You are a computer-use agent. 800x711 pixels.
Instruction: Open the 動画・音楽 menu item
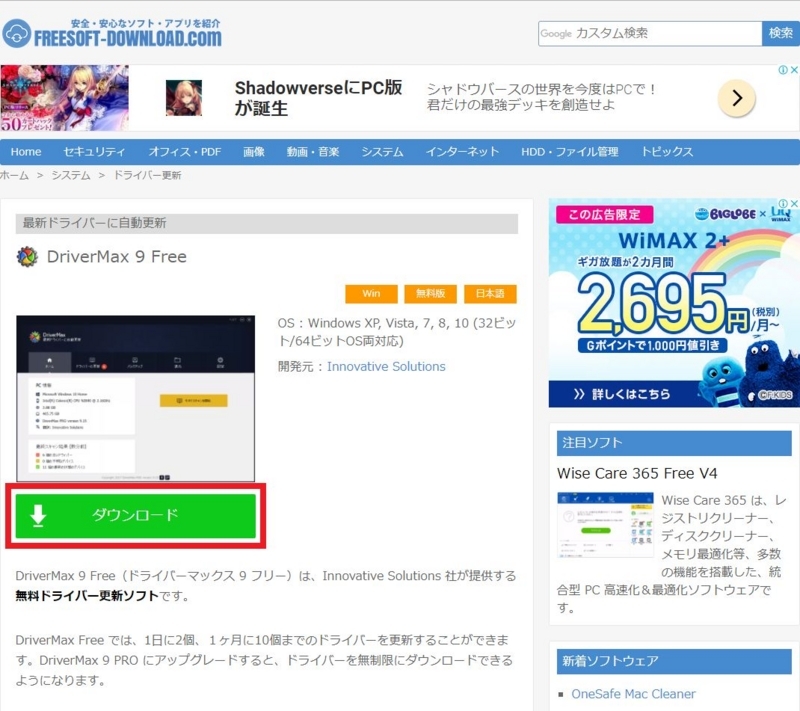click(313, 151)
